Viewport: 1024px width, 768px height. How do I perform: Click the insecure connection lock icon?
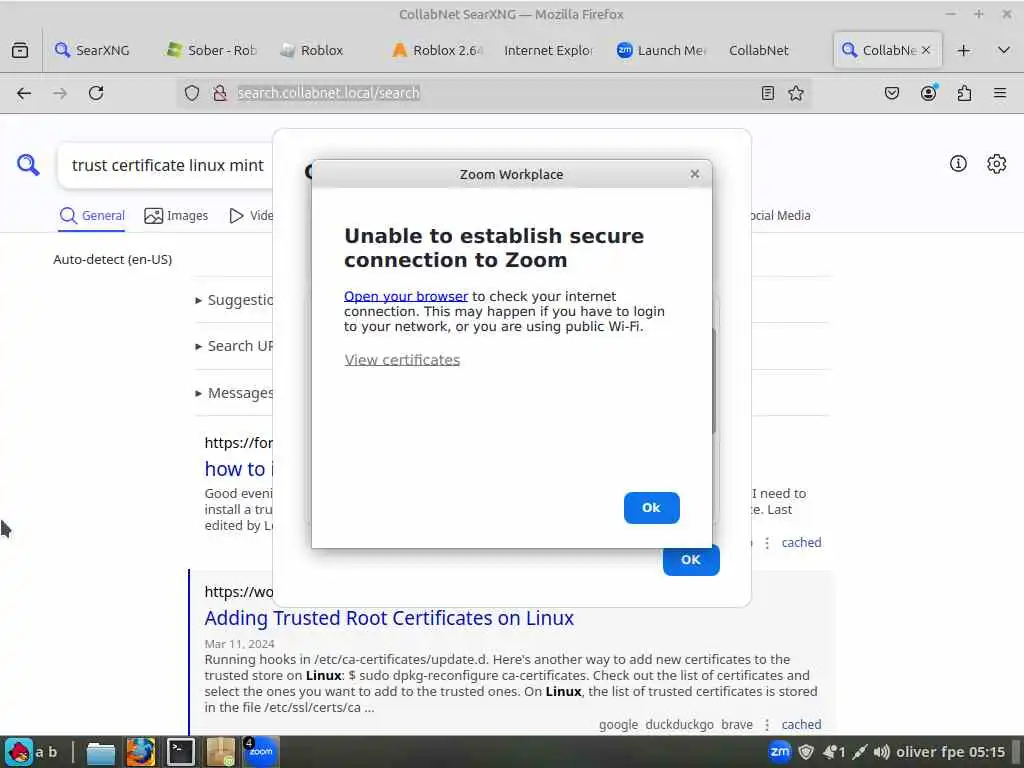pos(220,93)
